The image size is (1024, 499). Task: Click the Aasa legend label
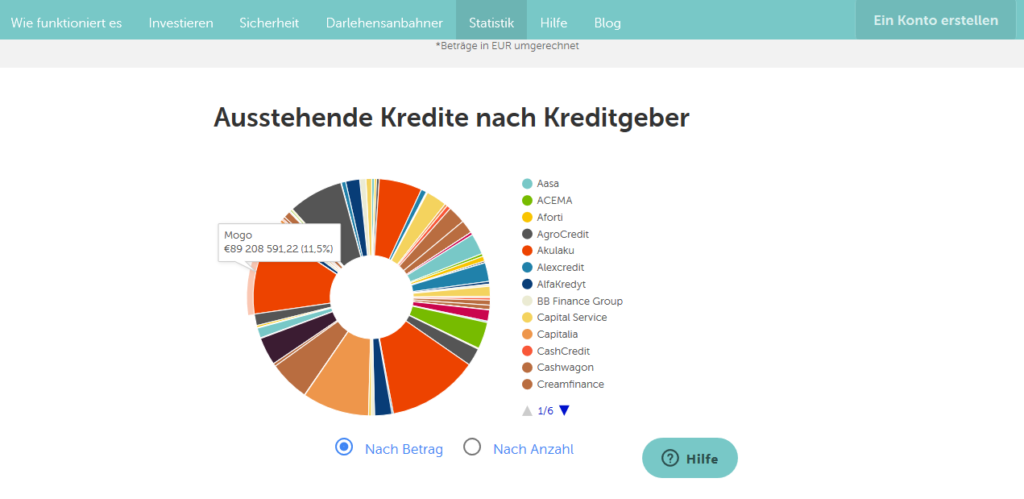point(548,184)
